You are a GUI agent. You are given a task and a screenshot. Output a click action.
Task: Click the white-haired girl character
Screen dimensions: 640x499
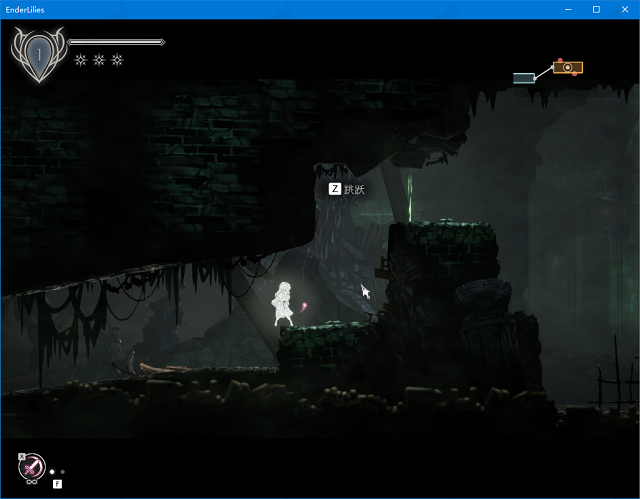point(282,304)
